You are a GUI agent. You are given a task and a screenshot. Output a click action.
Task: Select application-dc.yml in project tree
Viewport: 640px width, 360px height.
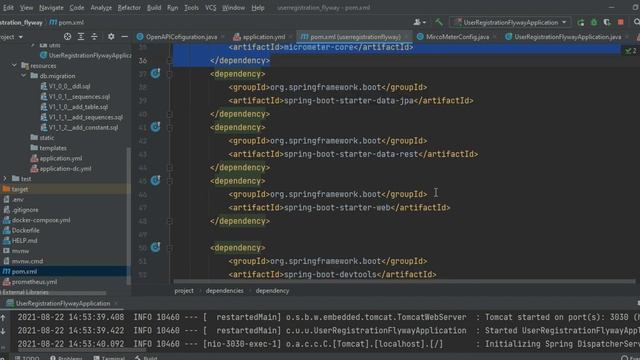coord(65,169)
